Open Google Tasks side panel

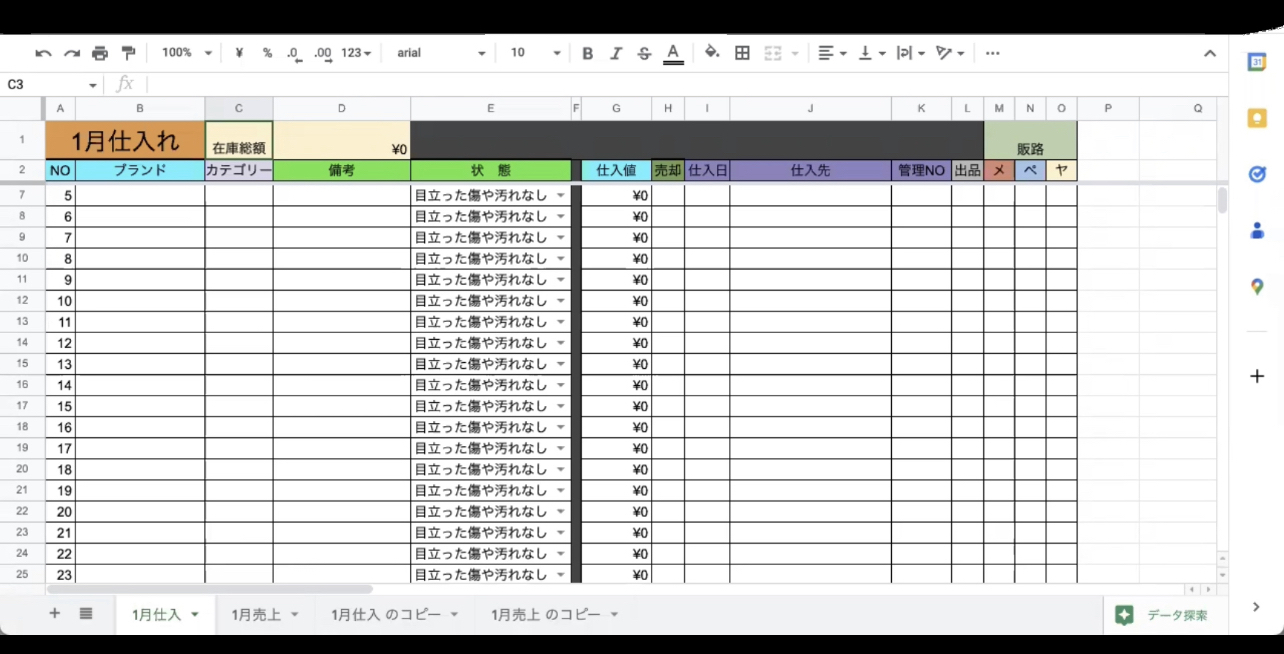coord(1257,174)
